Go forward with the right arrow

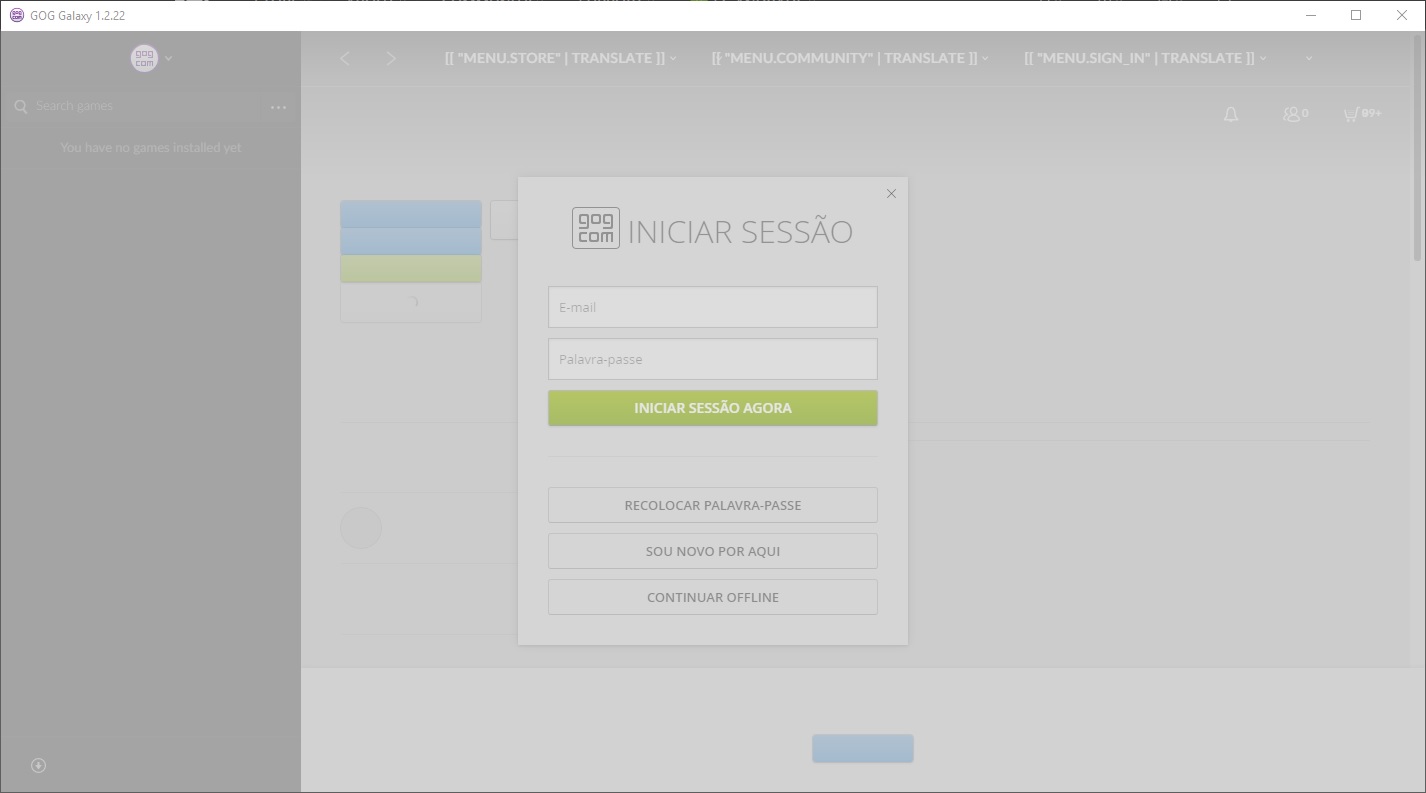[x=391, y=58]
